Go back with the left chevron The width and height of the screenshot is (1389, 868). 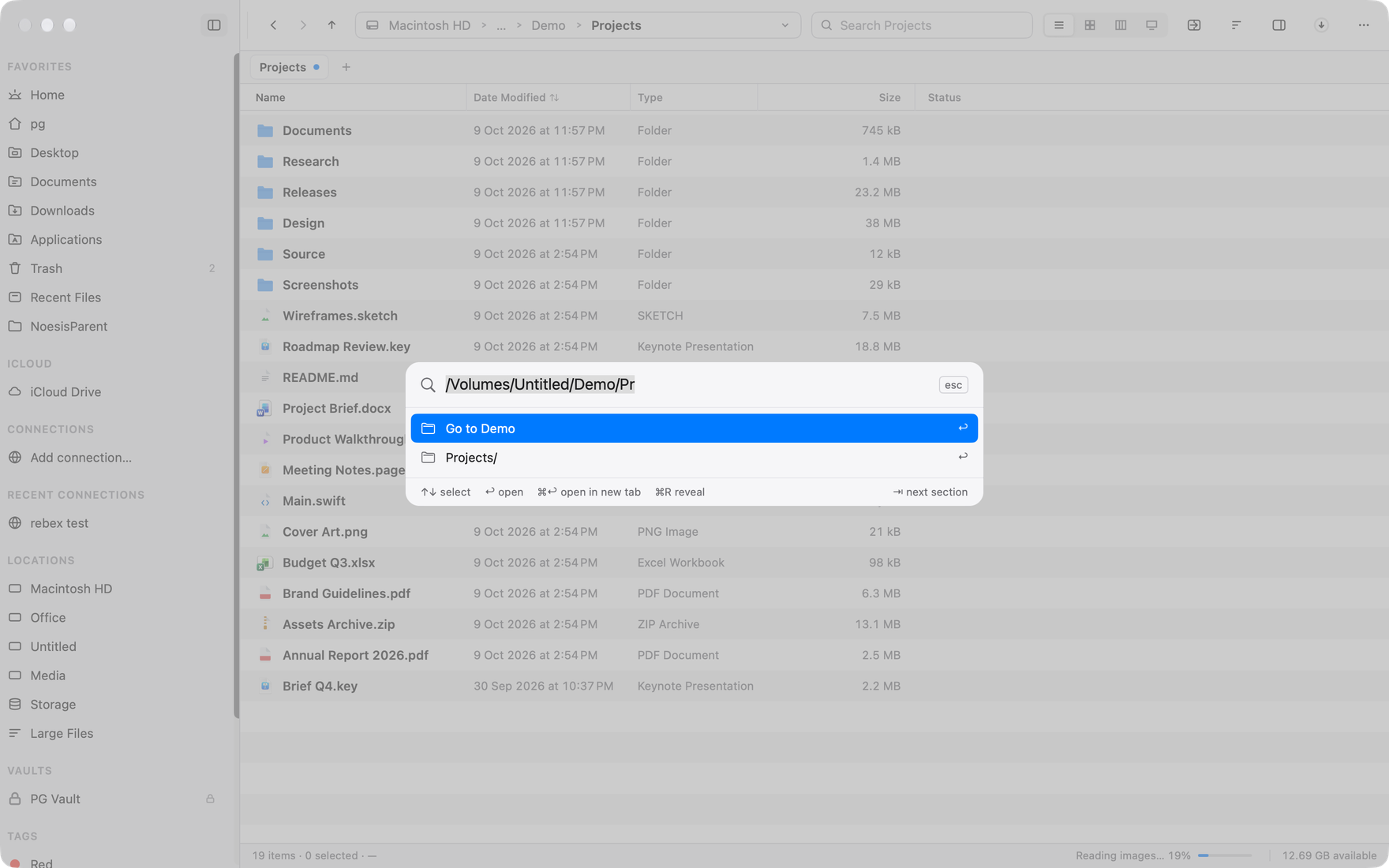coord(273,25)
